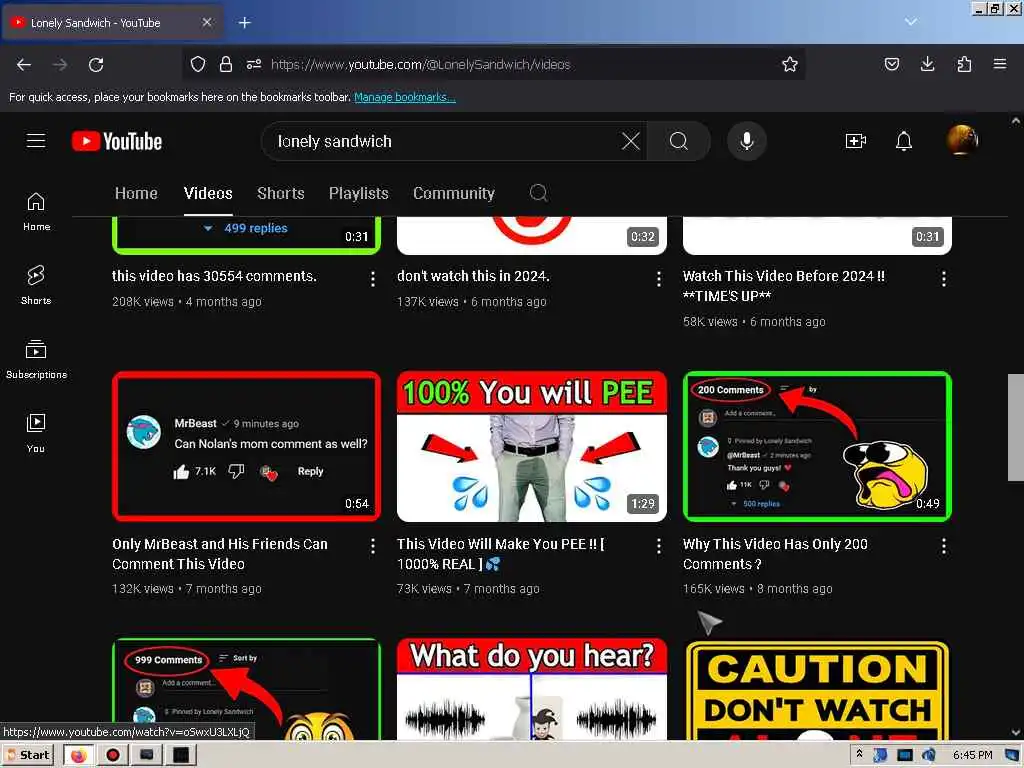Screen dimensions: 1024x768
Task: Open the YouTube hamburger guide menu
Action: [36, 141]
